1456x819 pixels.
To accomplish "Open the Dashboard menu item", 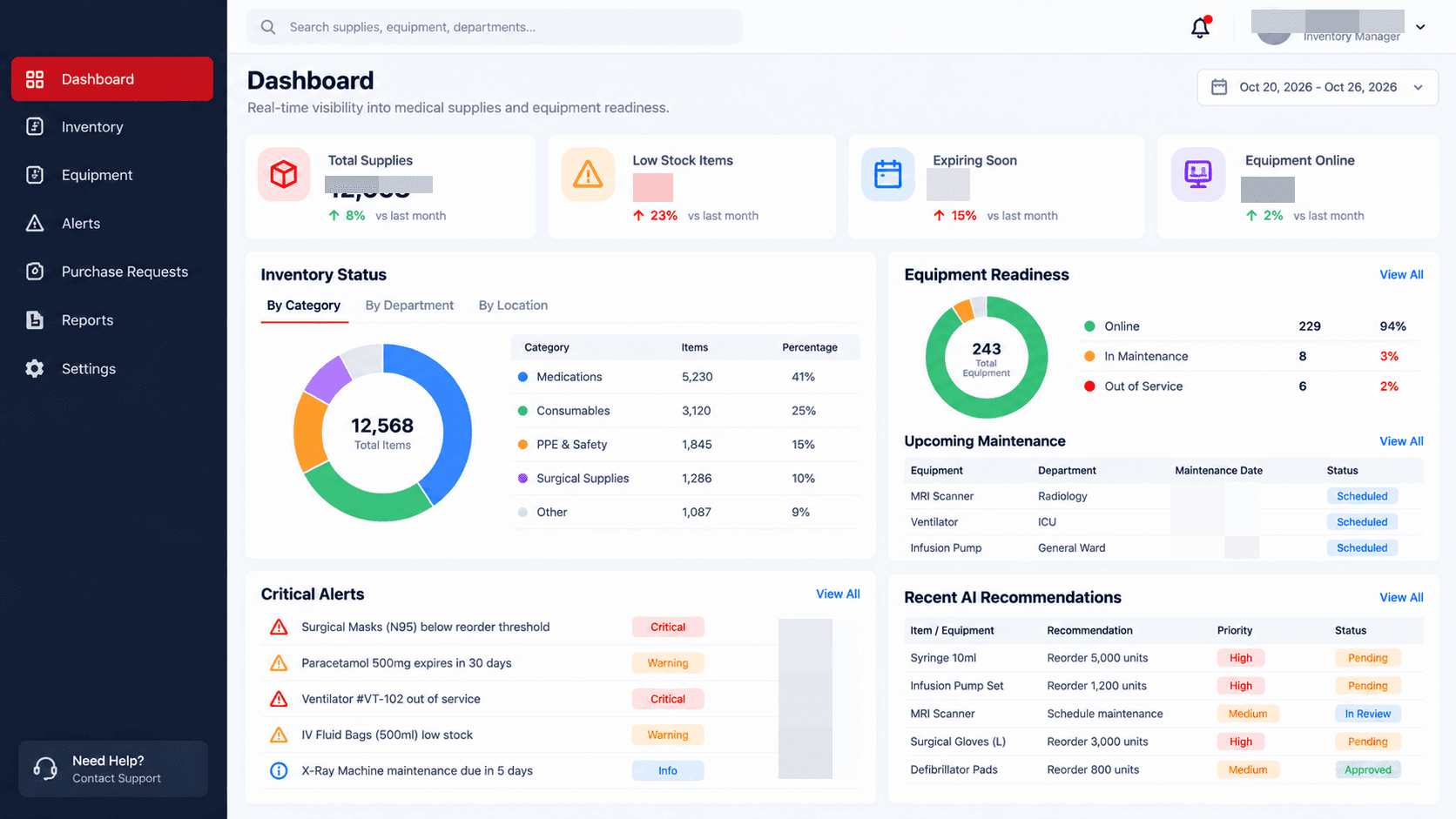I will tap(112, 79).
